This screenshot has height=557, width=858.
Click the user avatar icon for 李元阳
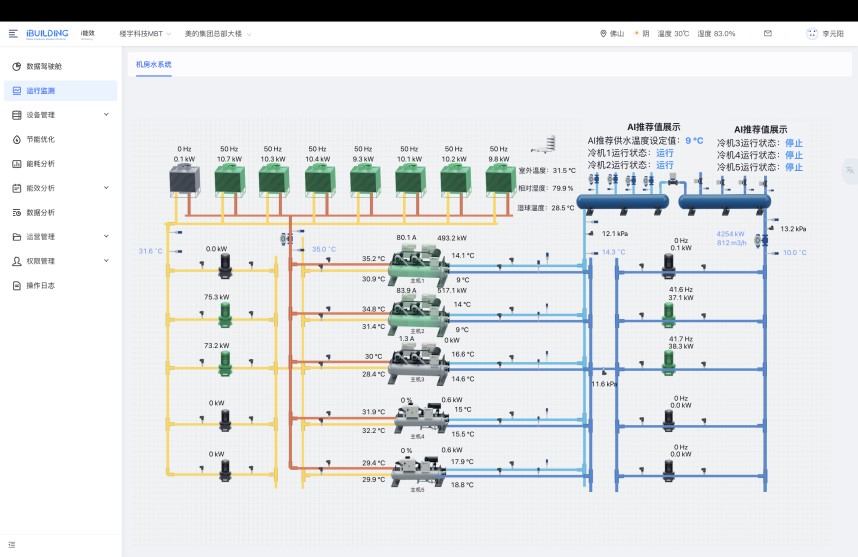pos(812,33)
